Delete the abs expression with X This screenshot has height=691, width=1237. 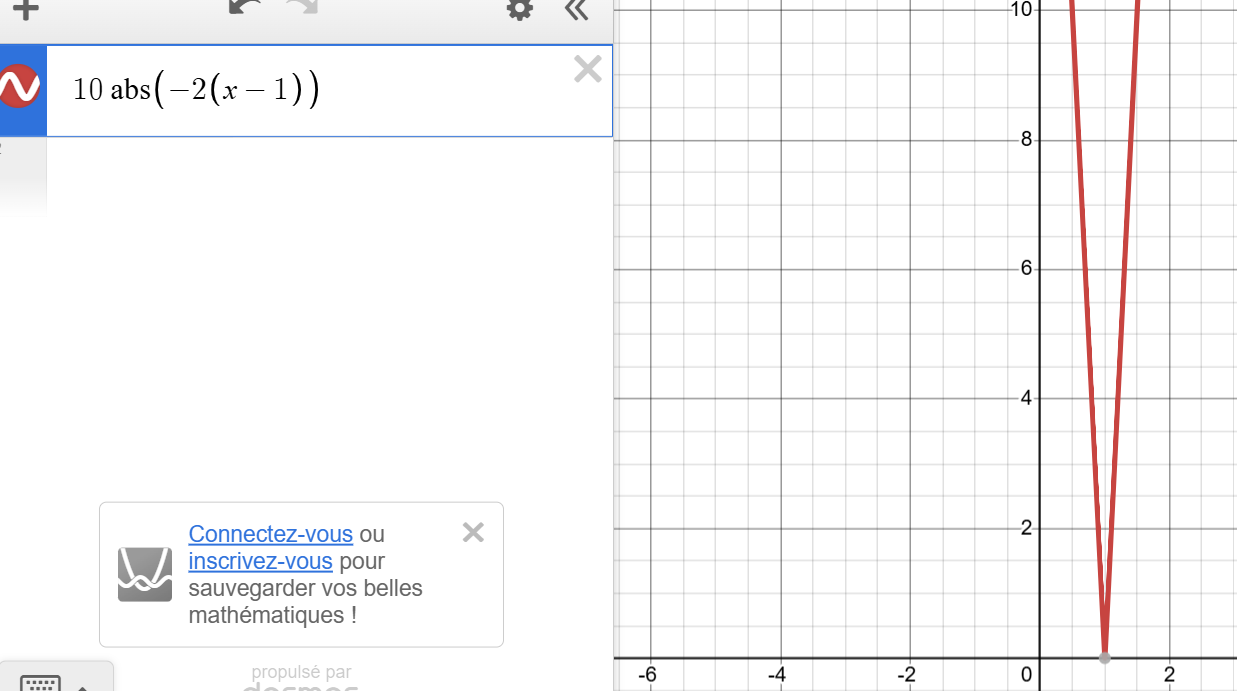point(588,69)
